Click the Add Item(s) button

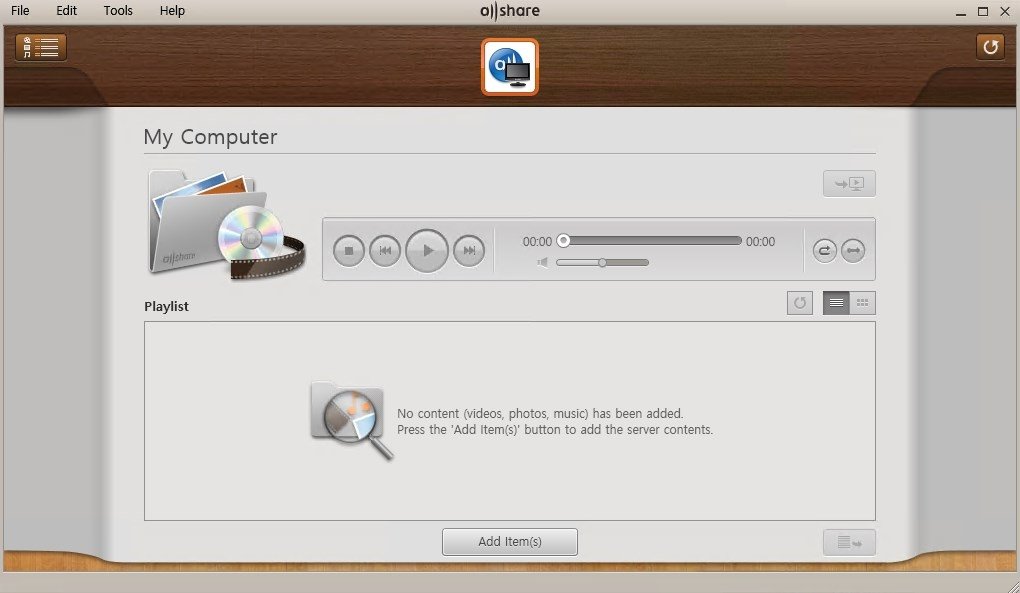pos(510,542)
